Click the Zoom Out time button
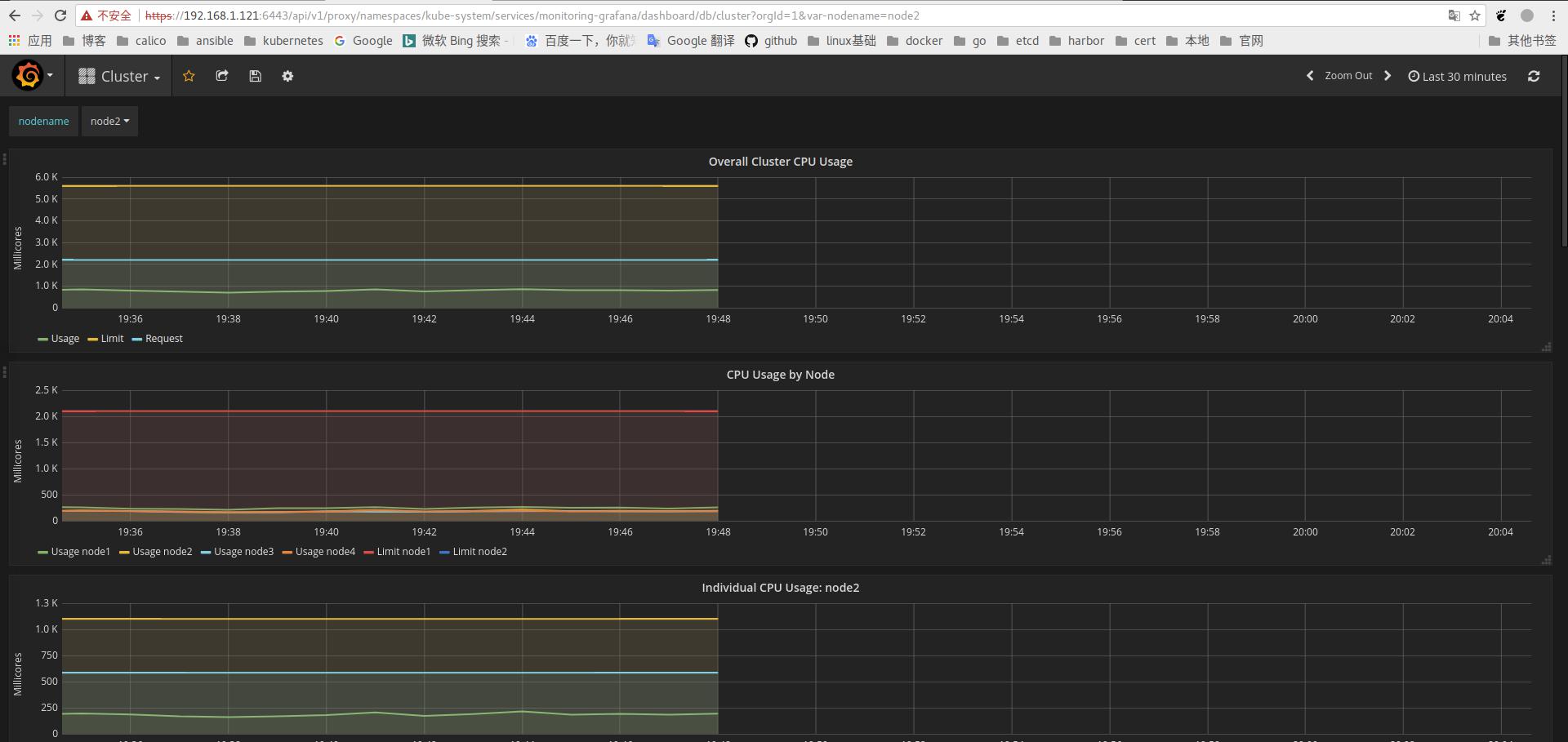 tap(1348, 76)
